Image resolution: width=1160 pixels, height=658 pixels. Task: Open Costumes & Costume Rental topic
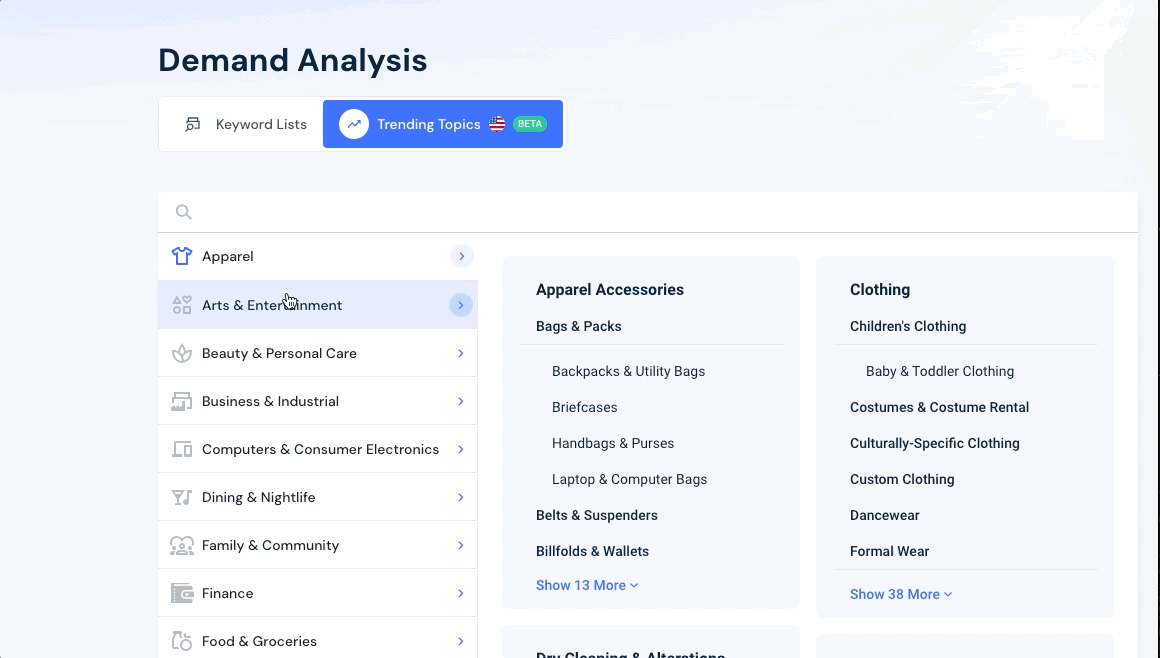(x=939, y=407)
